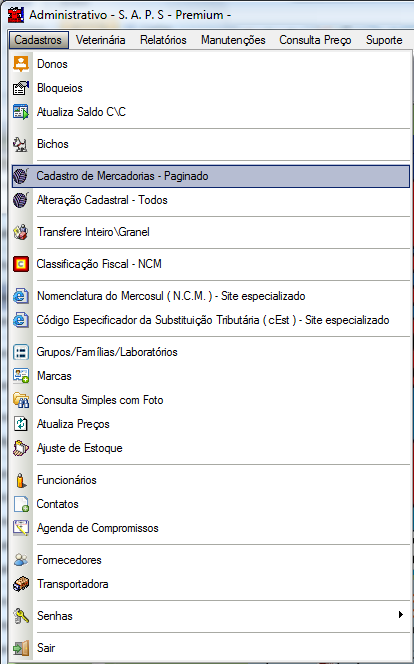The image size is (414, 664).
Task: Expand the Senhas submenu arrow
Action: point(400,615)
